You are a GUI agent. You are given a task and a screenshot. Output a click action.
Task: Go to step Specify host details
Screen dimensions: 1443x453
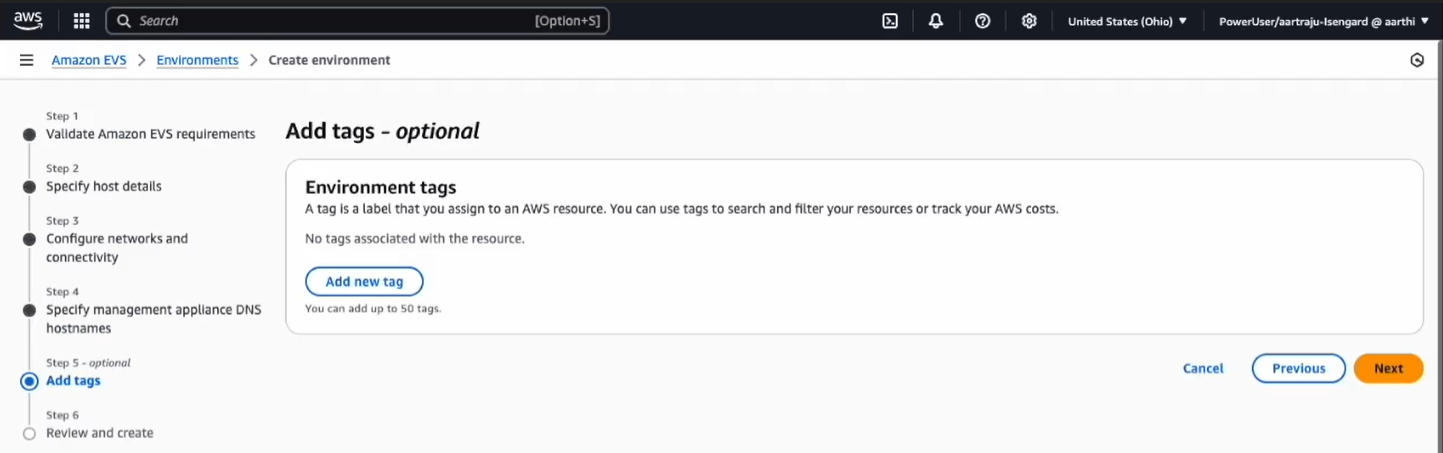(104, 186)
